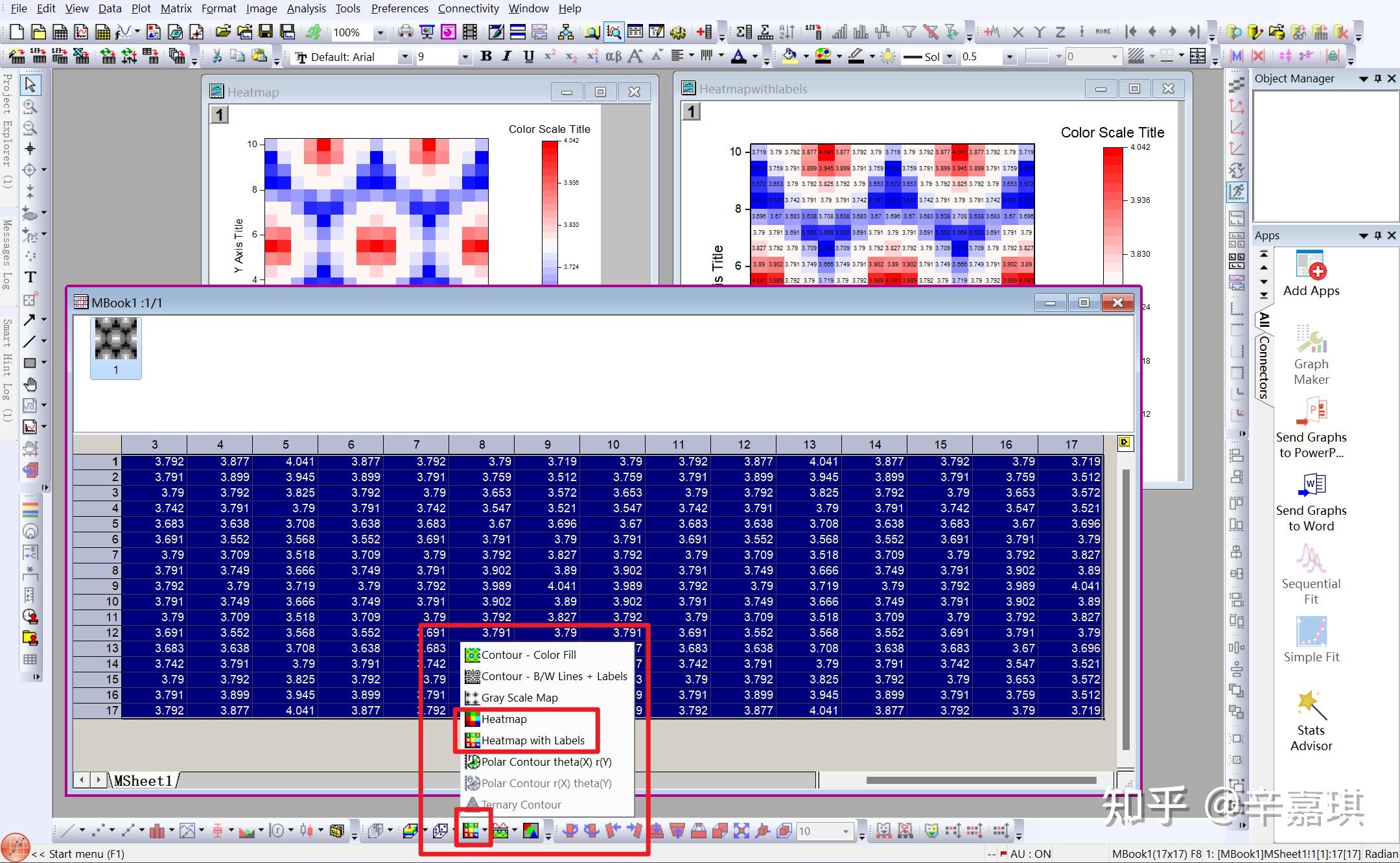Image resolution: width=1400 pixels, height=863 pixels.
Task: Select the Zoom-In tool in the left toolbar
Action: [29, 106]
